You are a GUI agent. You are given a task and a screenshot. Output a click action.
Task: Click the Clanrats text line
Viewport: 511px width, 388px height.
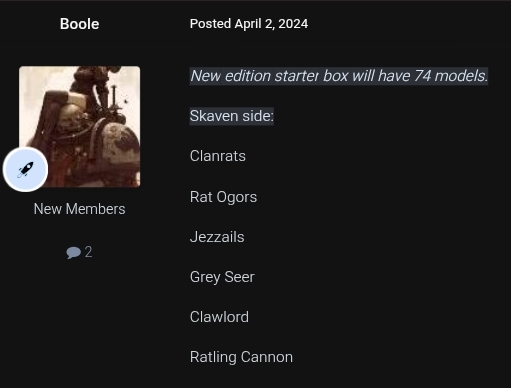218,156
